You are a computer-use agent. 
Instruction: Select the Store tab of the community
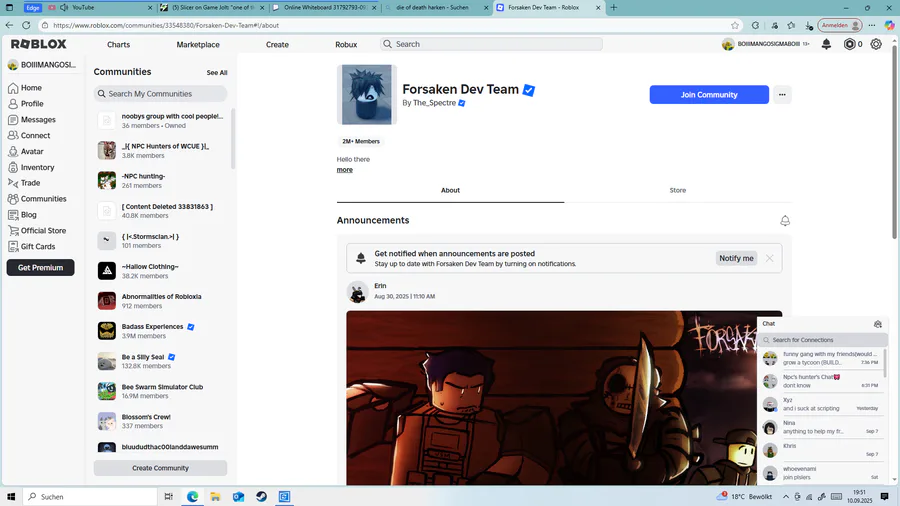pyautogui.click(x=678, y=190)
